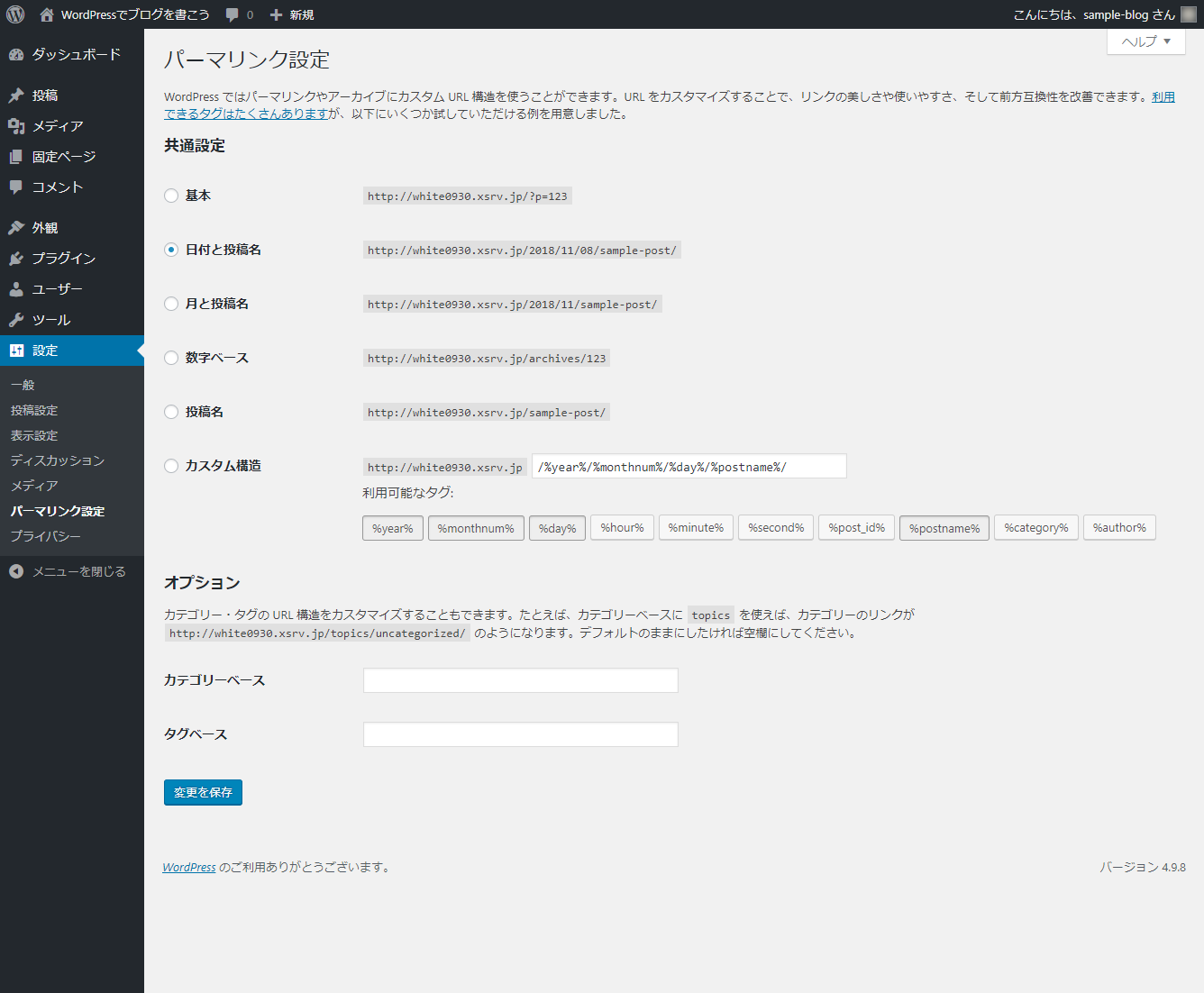The height and width of the screenshot is (993, 1204).
Task: Click the ツール wrench icon
Action: click(16, 320)
